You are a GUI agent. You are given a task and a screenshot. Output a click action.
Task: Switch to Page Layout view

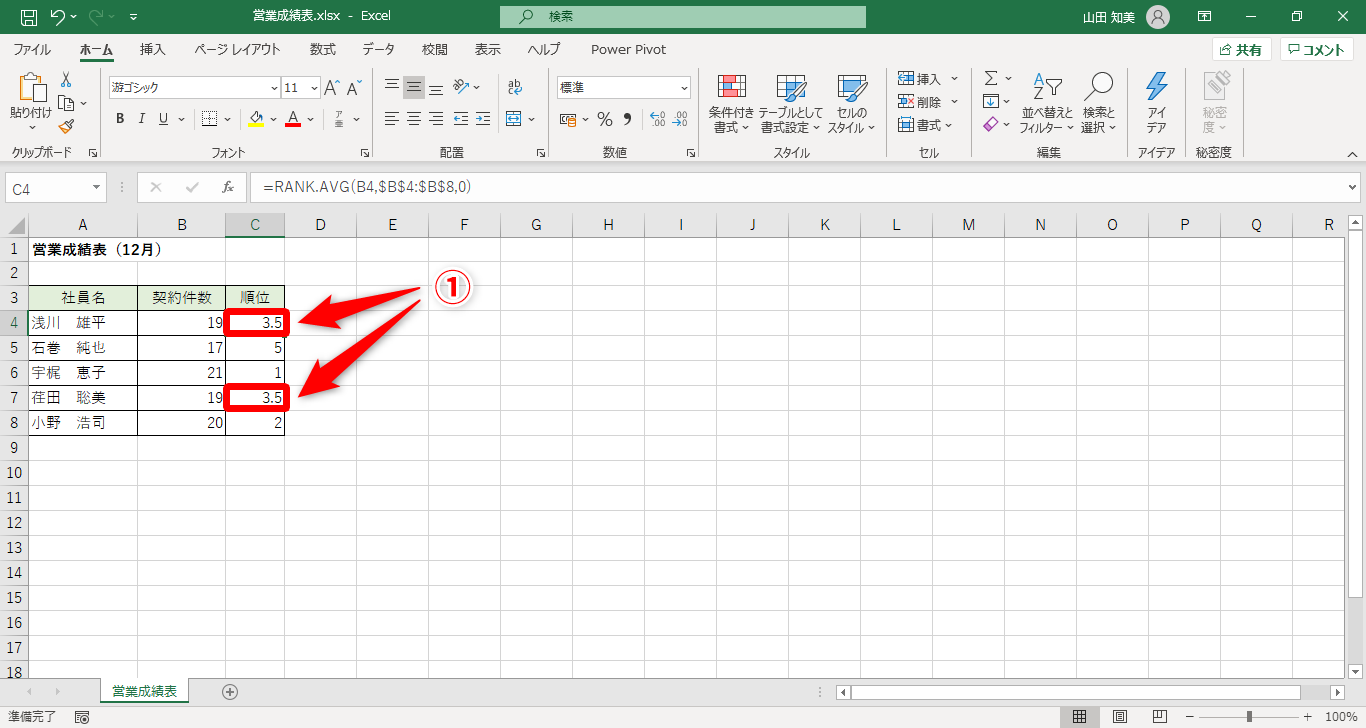pos(1120,717)
